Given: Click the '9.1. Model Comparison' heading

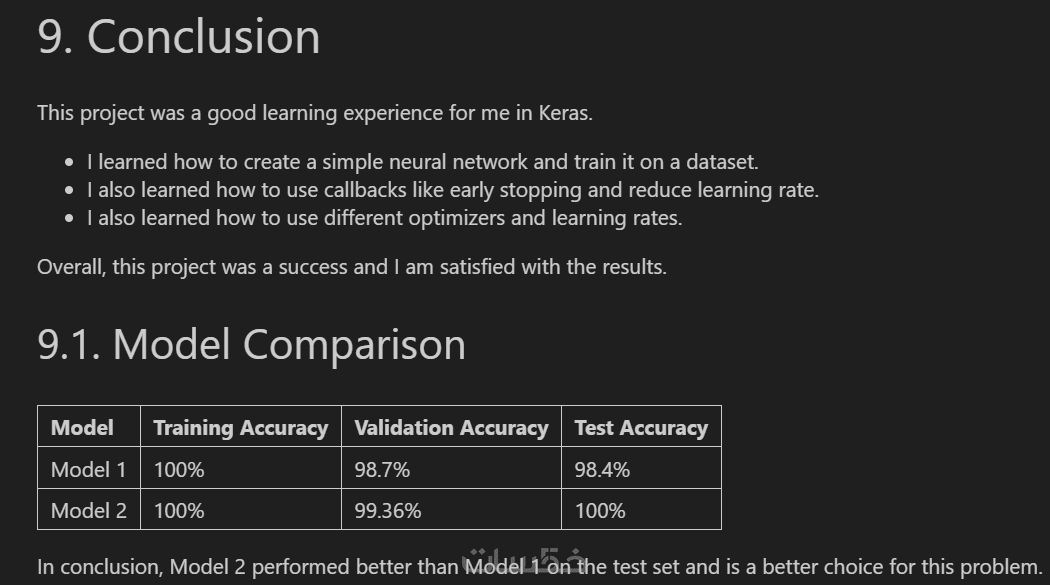Looking at the screenshot, I should pos(251,345).
